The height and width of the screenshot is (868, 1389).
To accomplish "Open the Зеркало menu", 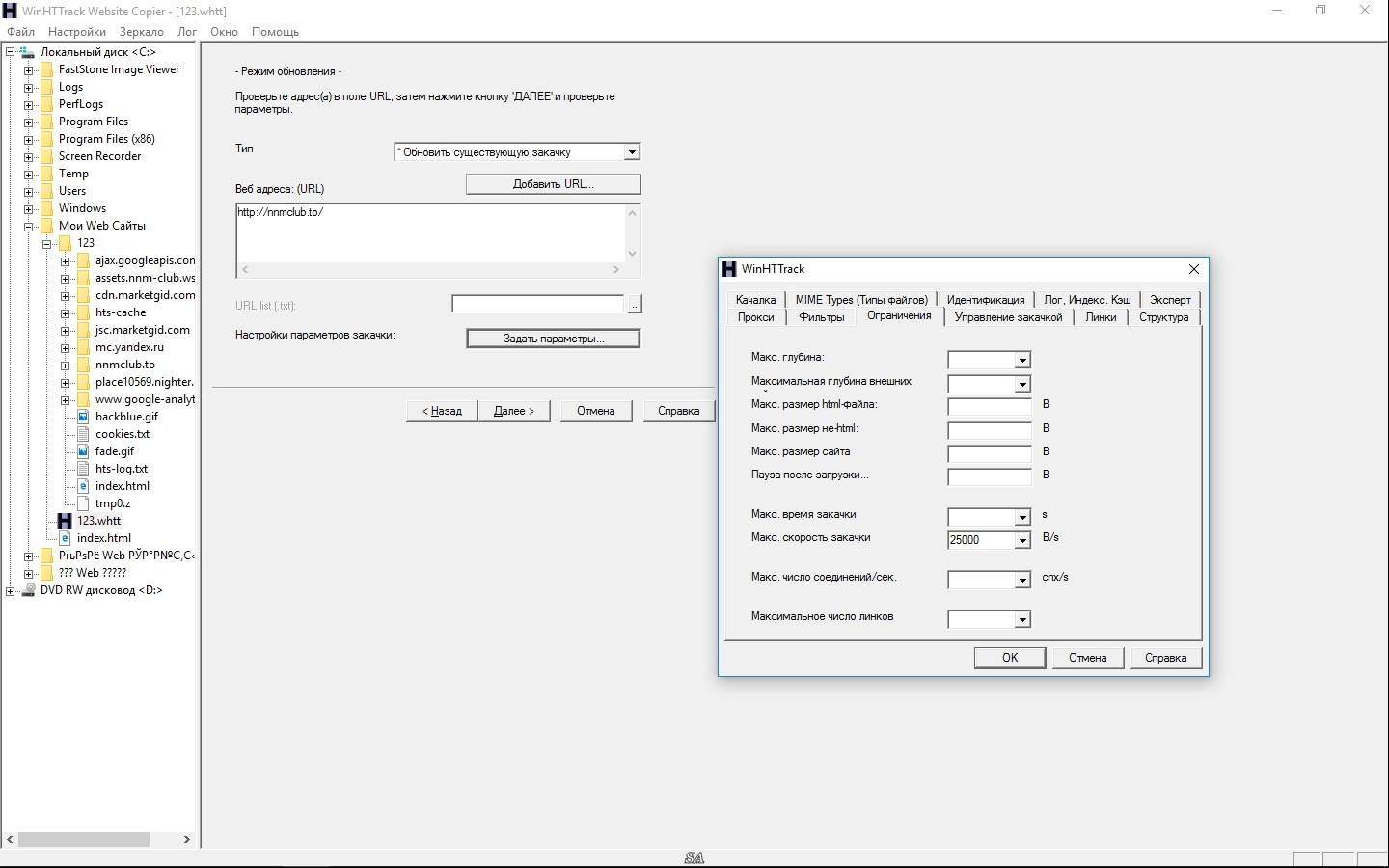I will [142, 32].
